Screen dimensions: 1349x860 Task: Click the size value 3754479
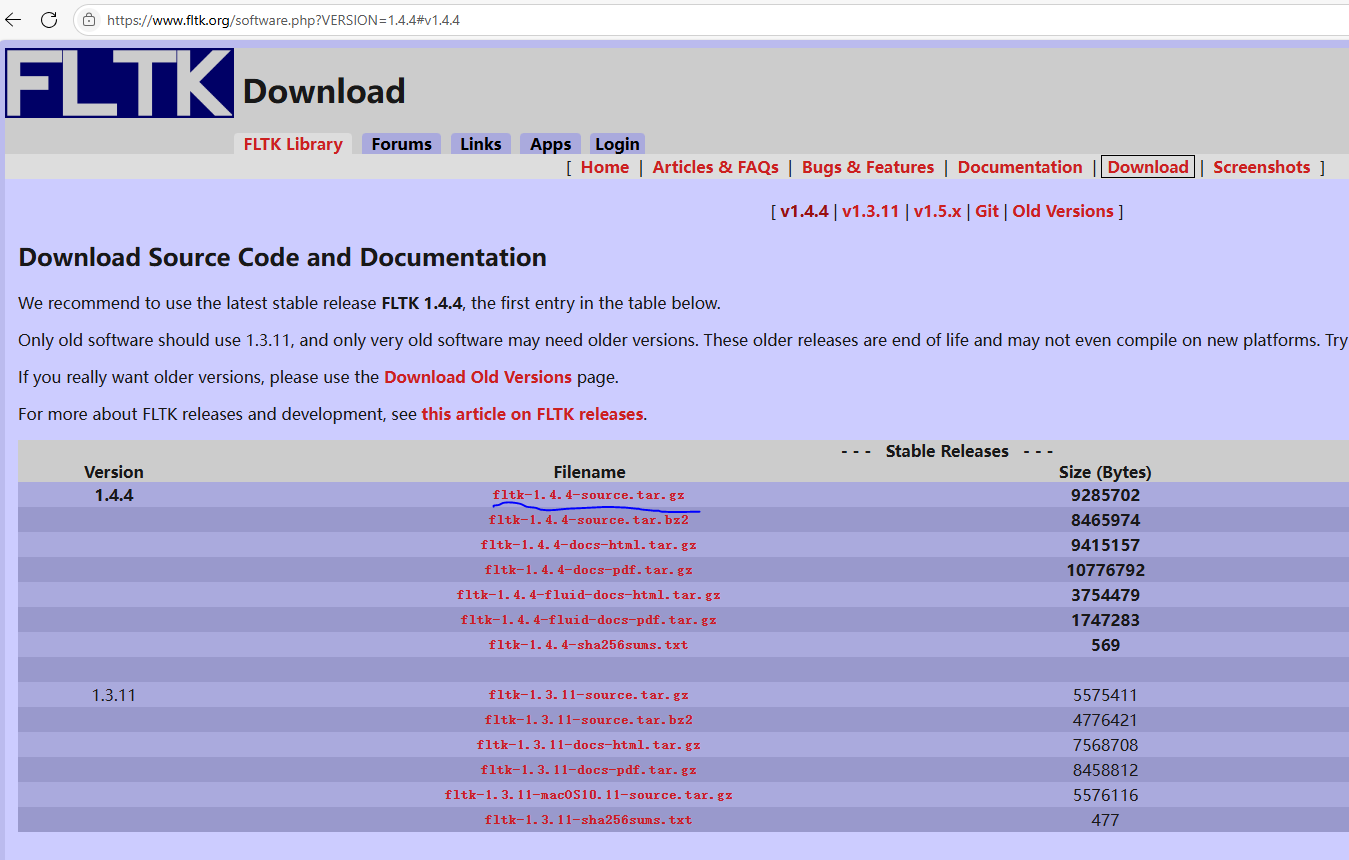1105,595
